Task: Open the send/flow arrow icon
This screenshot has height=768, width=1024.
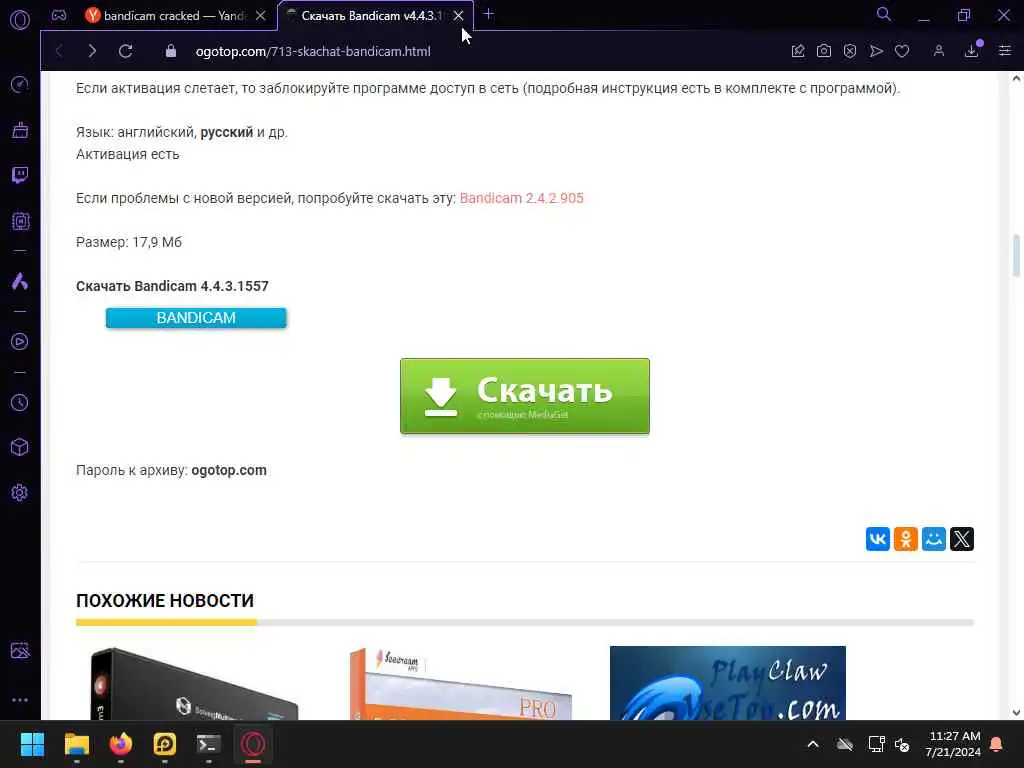Action: pos(876,51)
